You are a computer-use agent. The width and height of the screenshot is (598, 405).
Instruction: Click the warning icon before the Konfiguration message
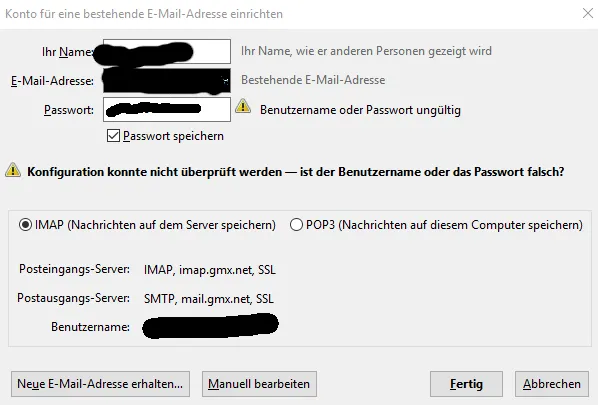tap(13, 170)
